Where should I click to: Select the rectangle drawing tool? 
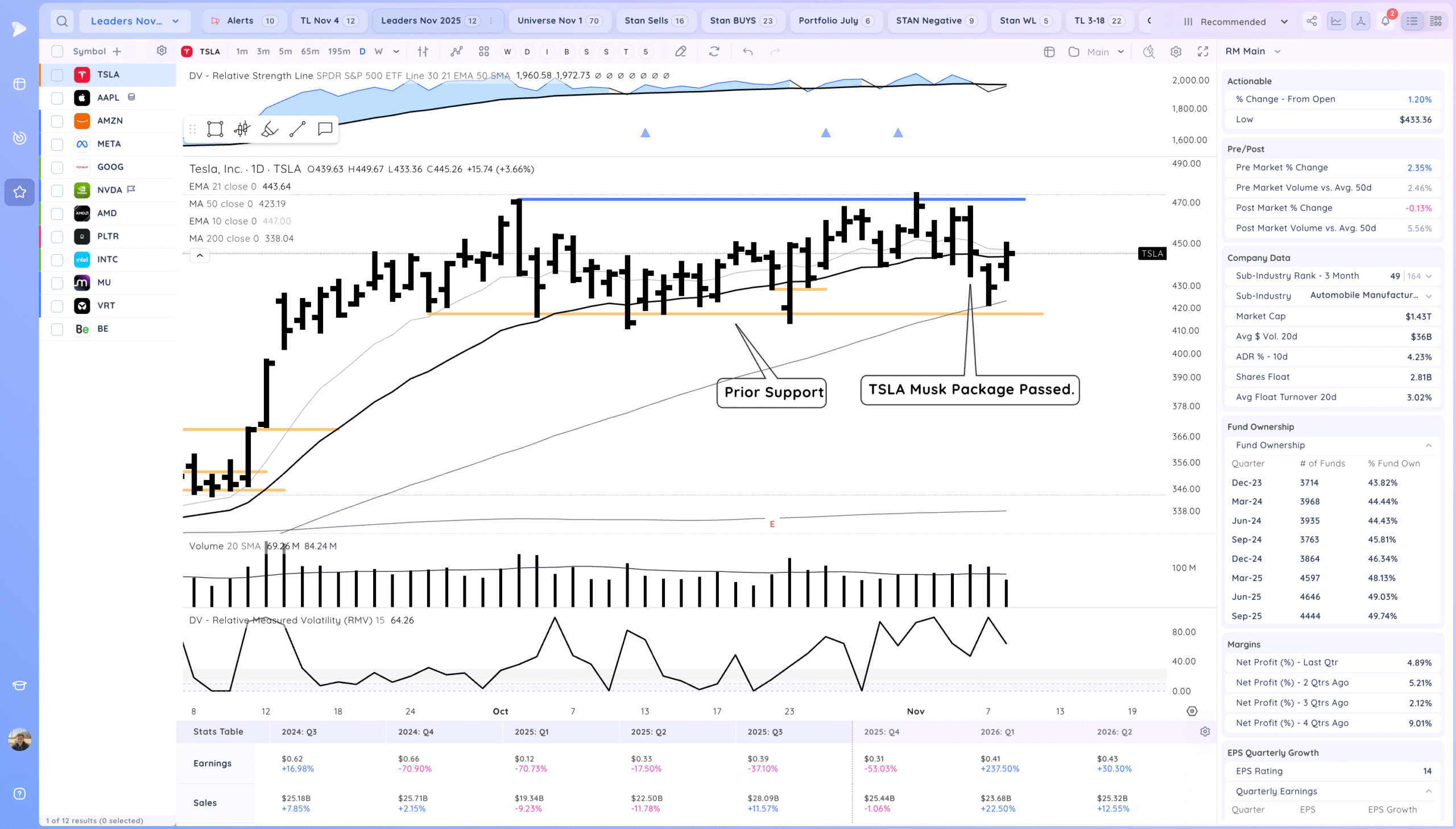(x=214, y=129)
